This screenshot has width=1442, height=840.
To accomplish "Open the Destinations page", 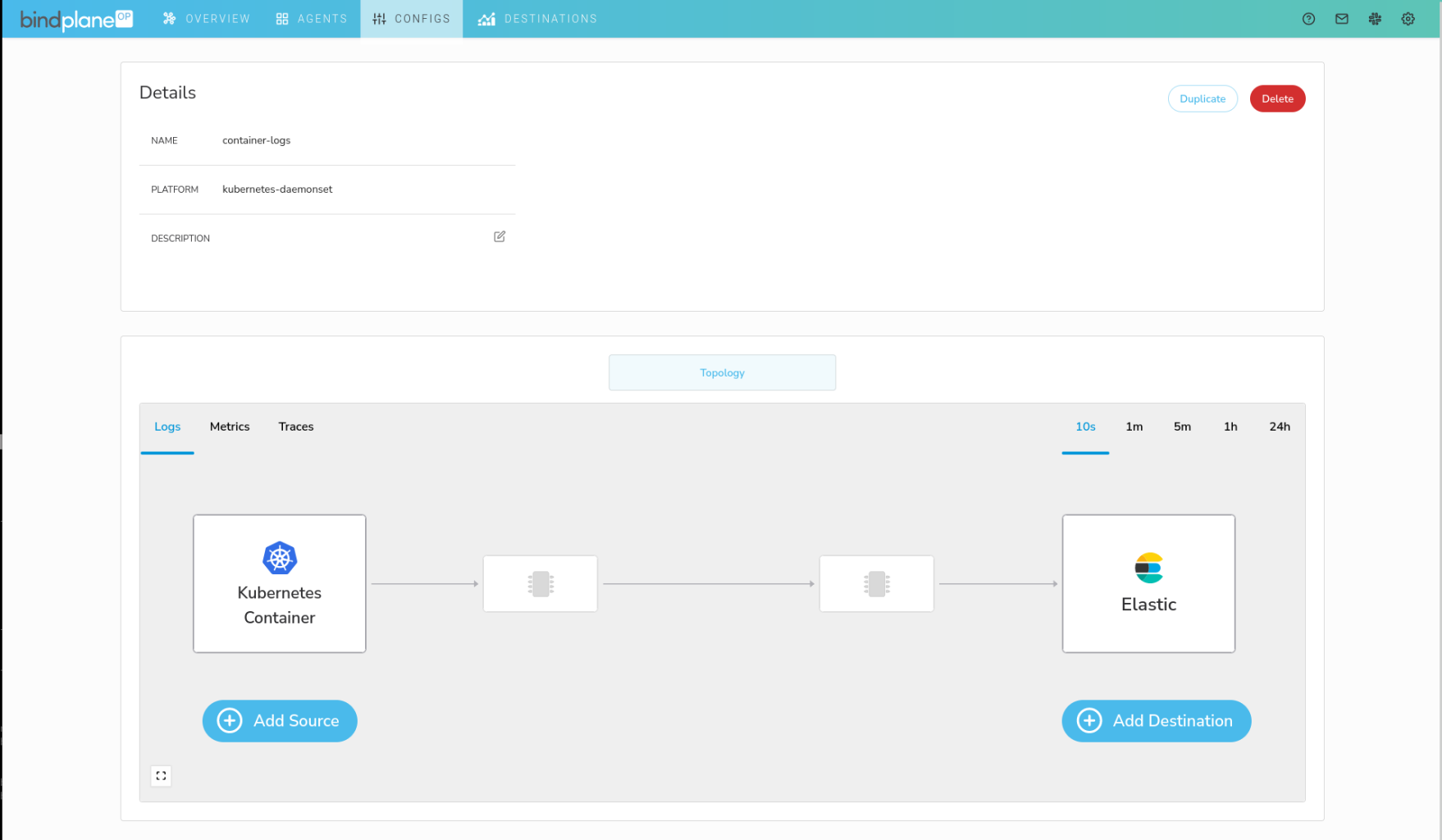I will click(x=538, y=19).
